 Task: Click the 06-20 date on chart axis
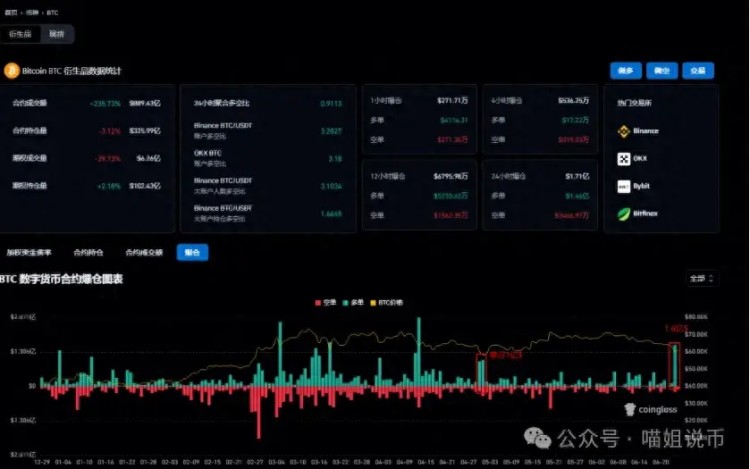(661, 462)
